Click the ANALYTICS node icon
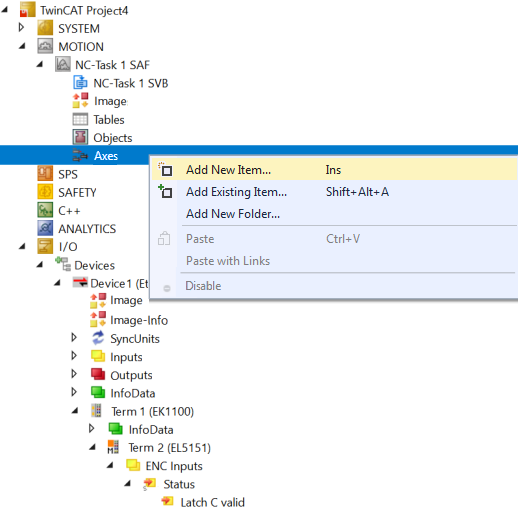518x519 pixels. pyautogui.click(x=45, y=228)
